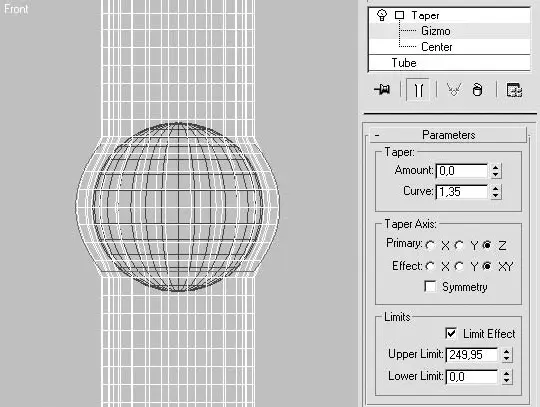Increase Curve value with up spinner arrow
The image size is (540, 407).
[496, 188]
